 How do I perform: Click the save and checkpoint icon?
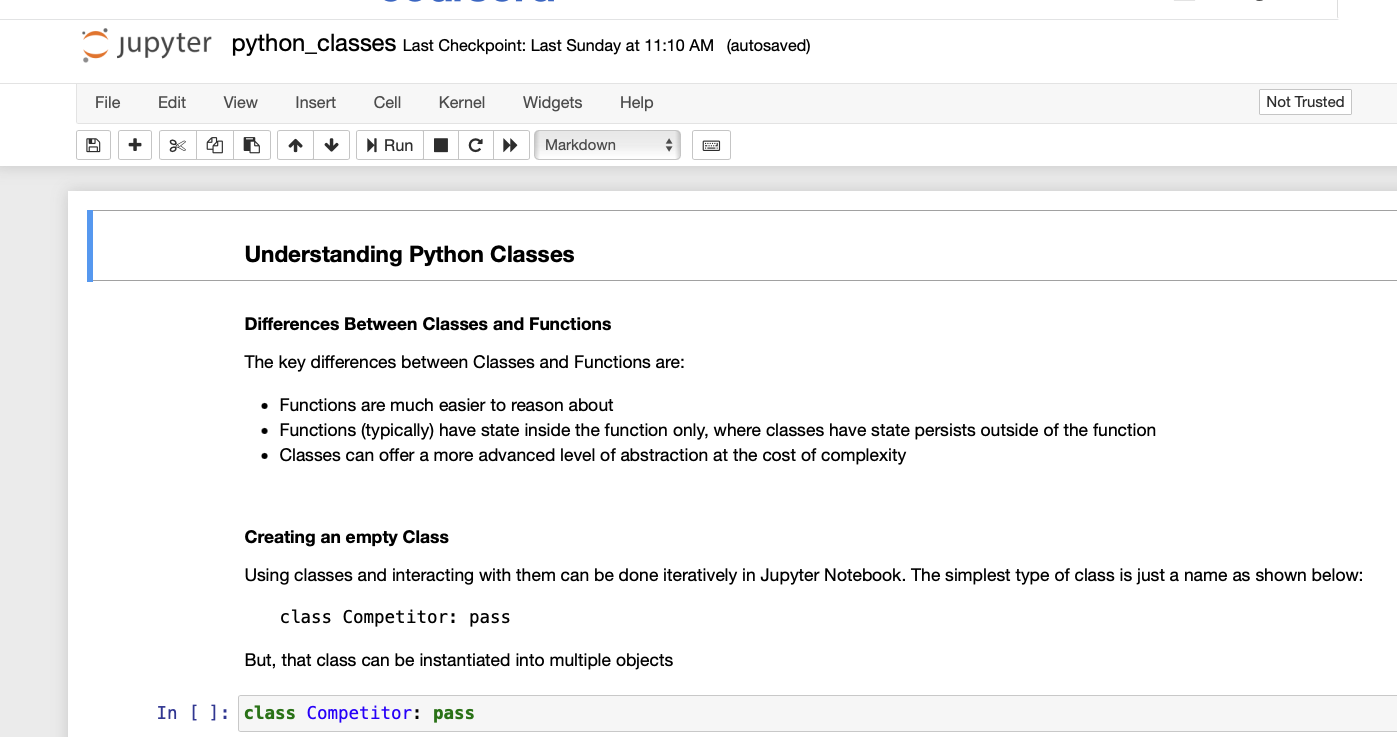click(93, 145)
